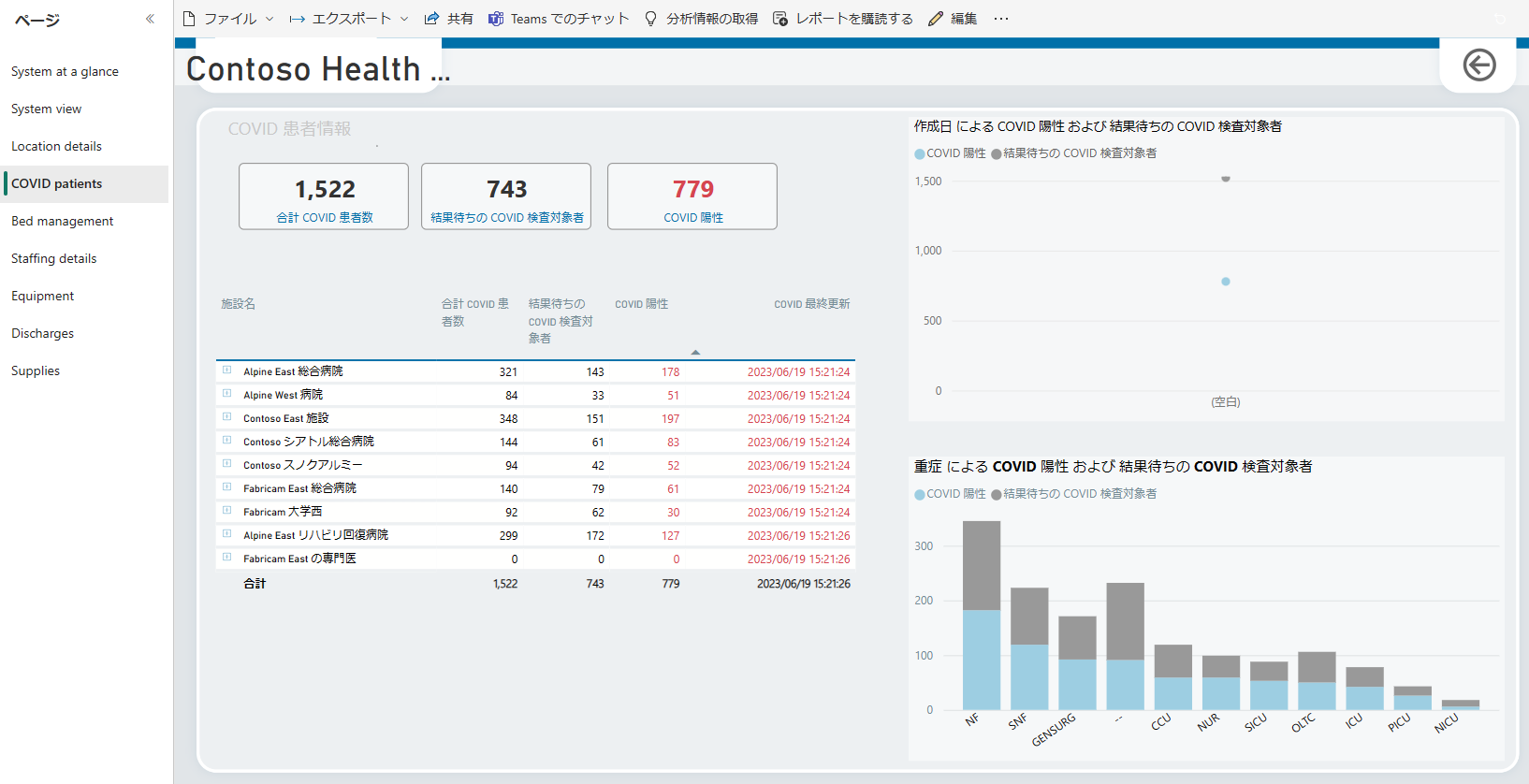Click レポートを購読する subscribe button
The image size is (1529, 784).
coord(842,19)
